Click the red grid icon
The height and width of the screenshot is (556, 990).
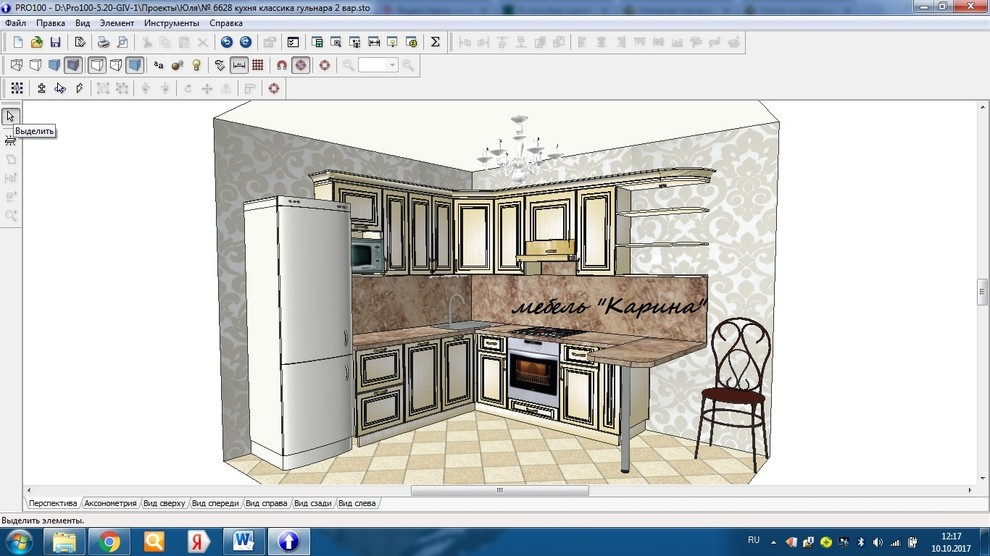pos(258,65)
